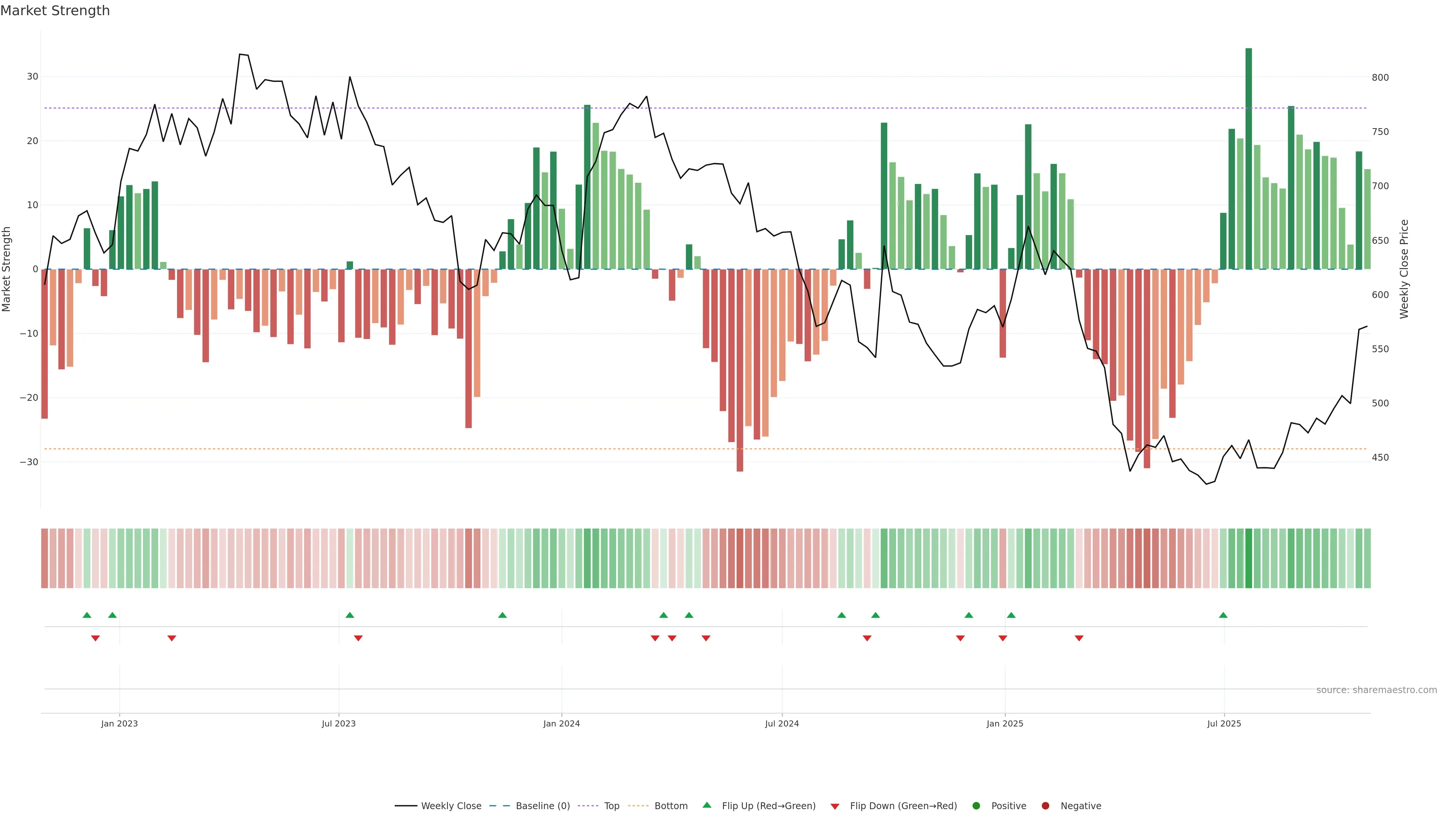Click the dark red Negative legend circle
This screenshot has height=819, width=1456.
click(x=1045, y=806)
